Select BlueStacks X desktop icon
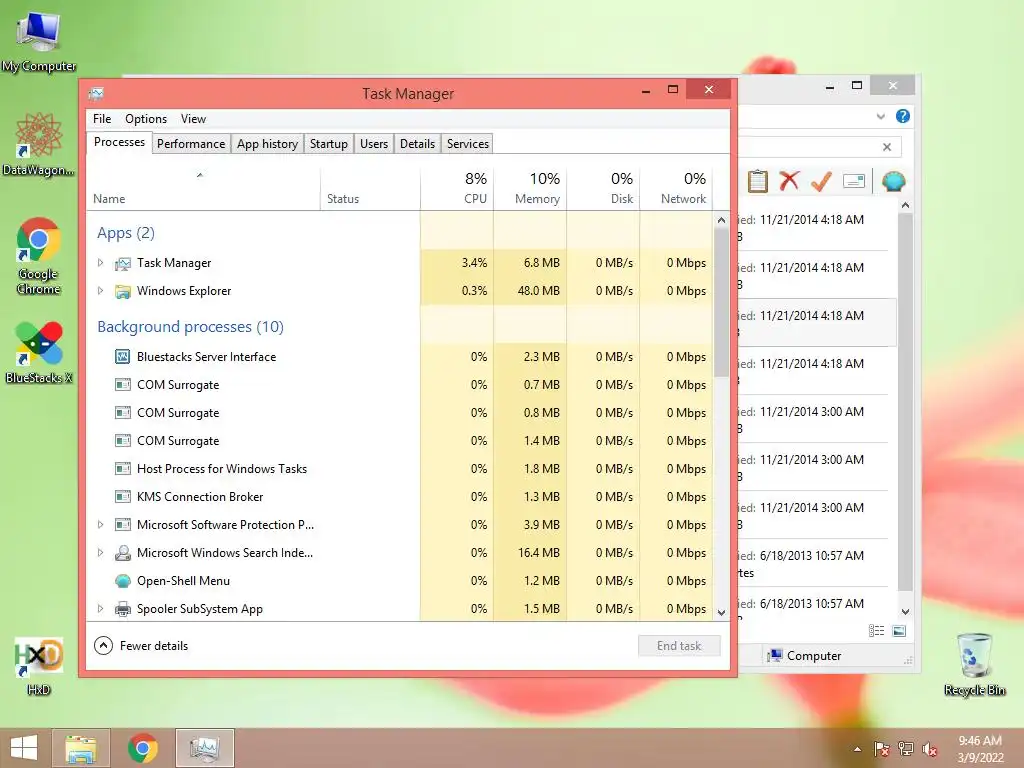This screenshot has width=1024, height=768. click(39, 353)
